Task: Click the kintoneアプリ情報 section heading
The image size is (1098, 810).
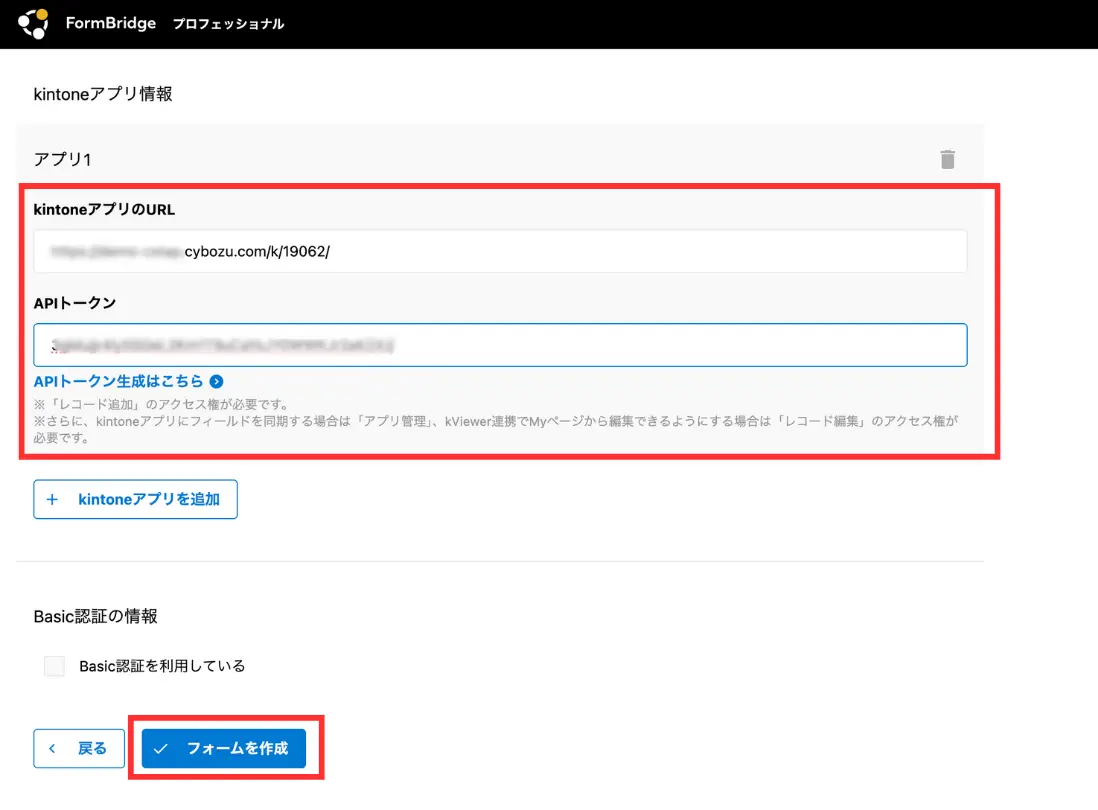Action: 103,94
